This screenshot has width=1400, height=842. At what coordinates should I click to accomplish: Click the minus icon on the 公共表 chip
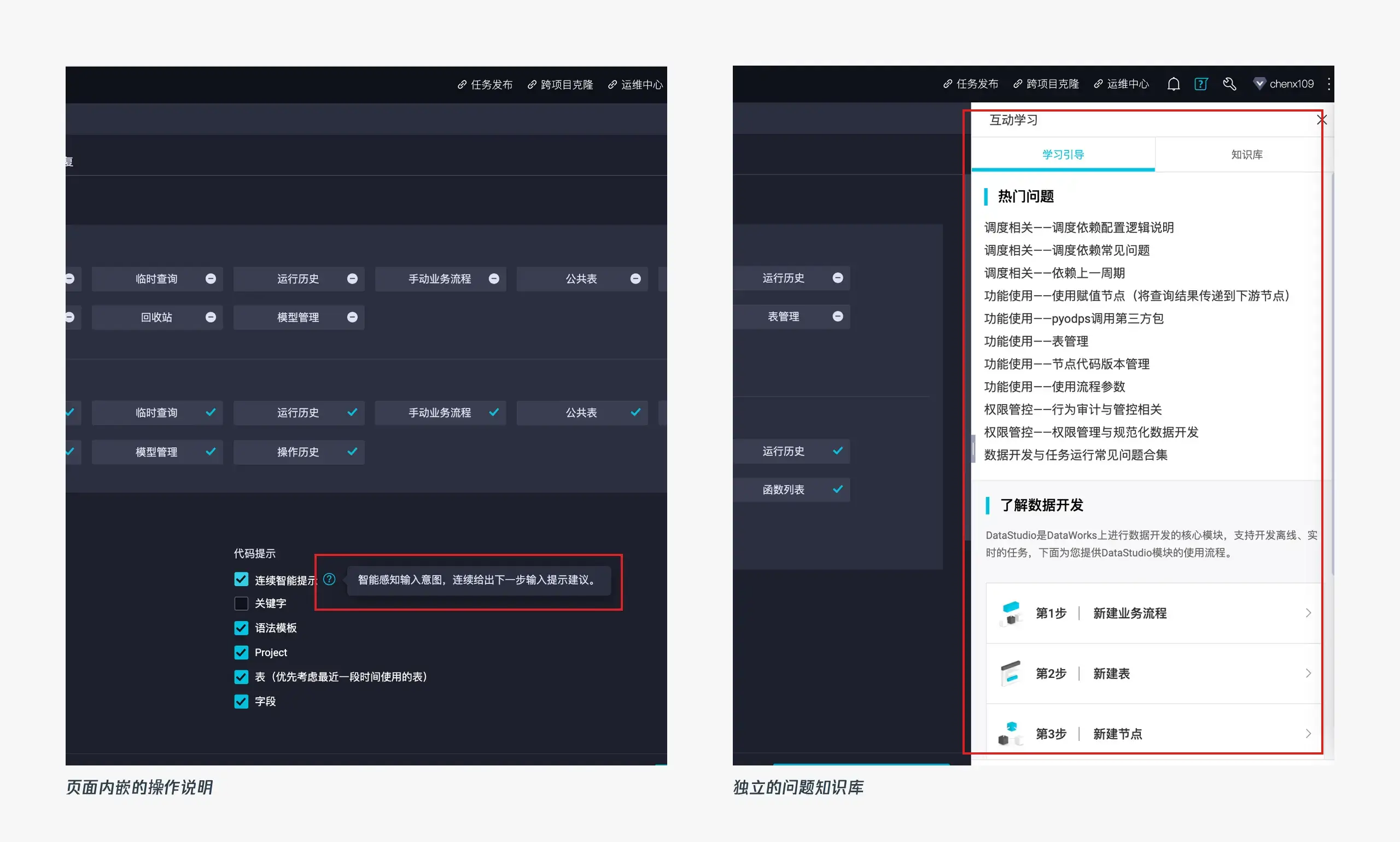coord(635,279)
